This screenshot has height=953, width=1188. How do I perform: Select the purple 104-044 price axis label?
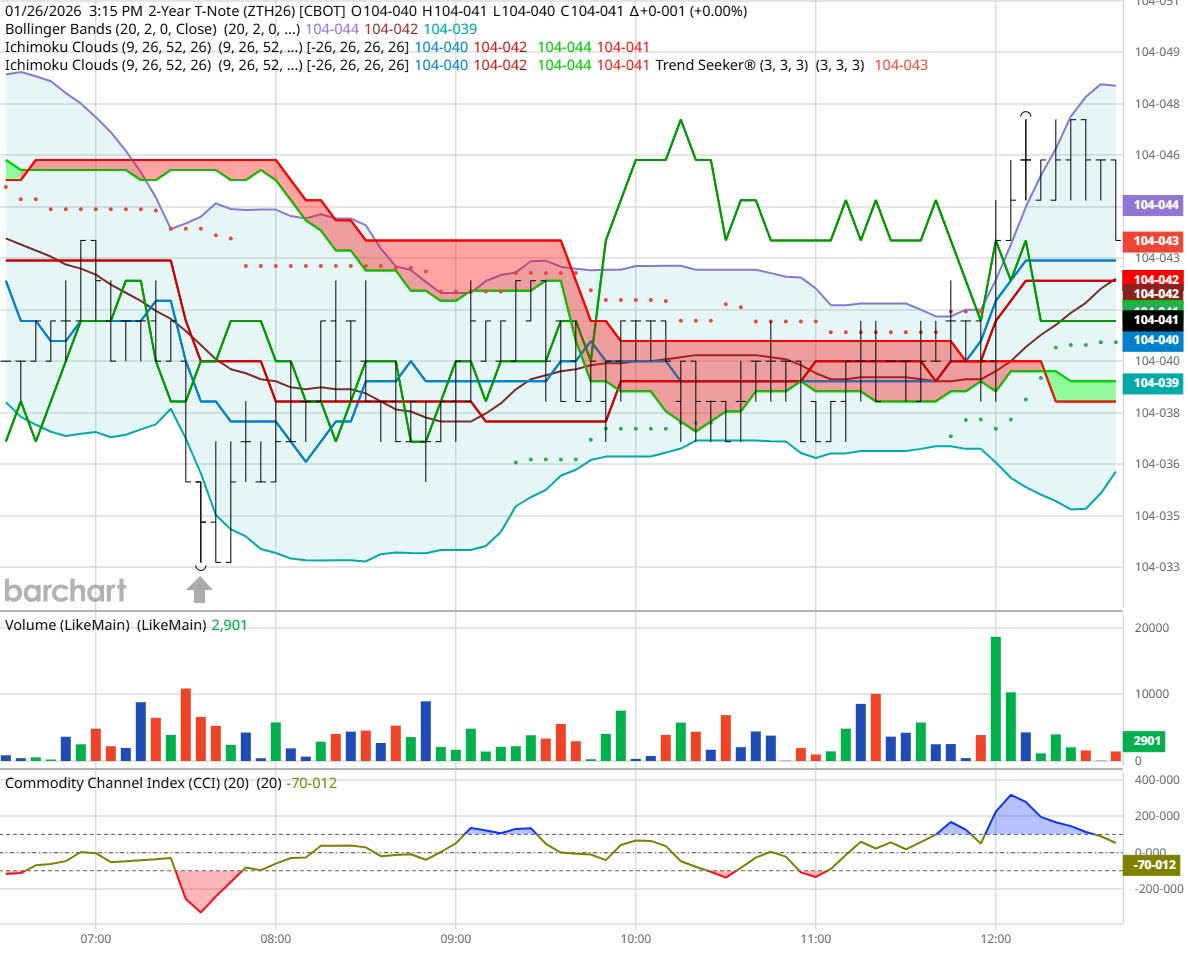(x=1152, y=205)
